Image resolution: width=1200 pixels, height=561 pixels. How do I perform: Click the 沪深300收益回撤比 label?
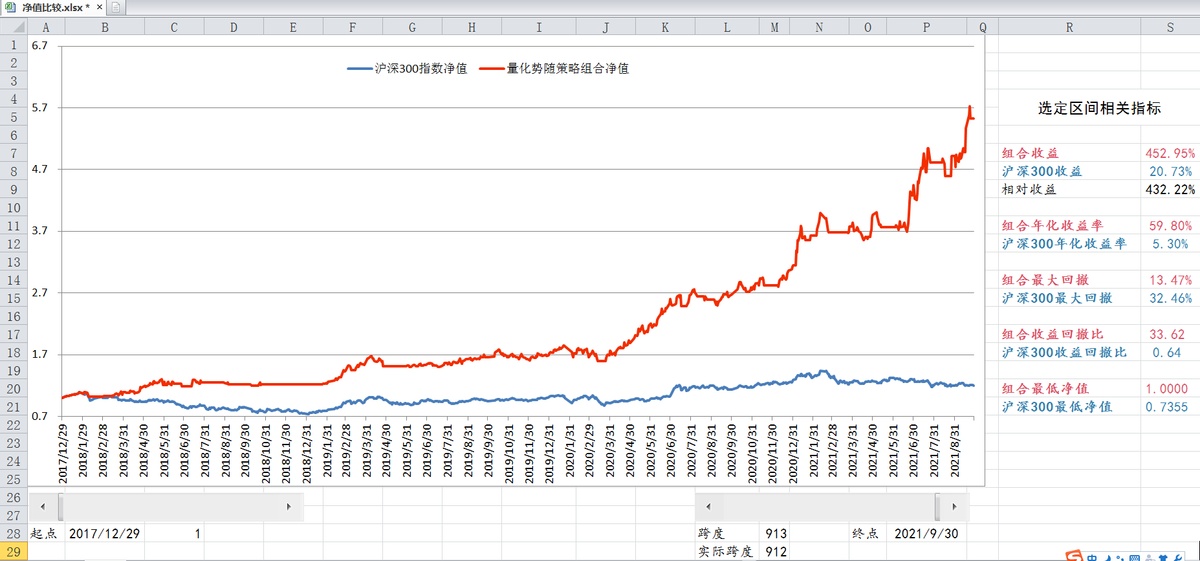point(1064,352)
